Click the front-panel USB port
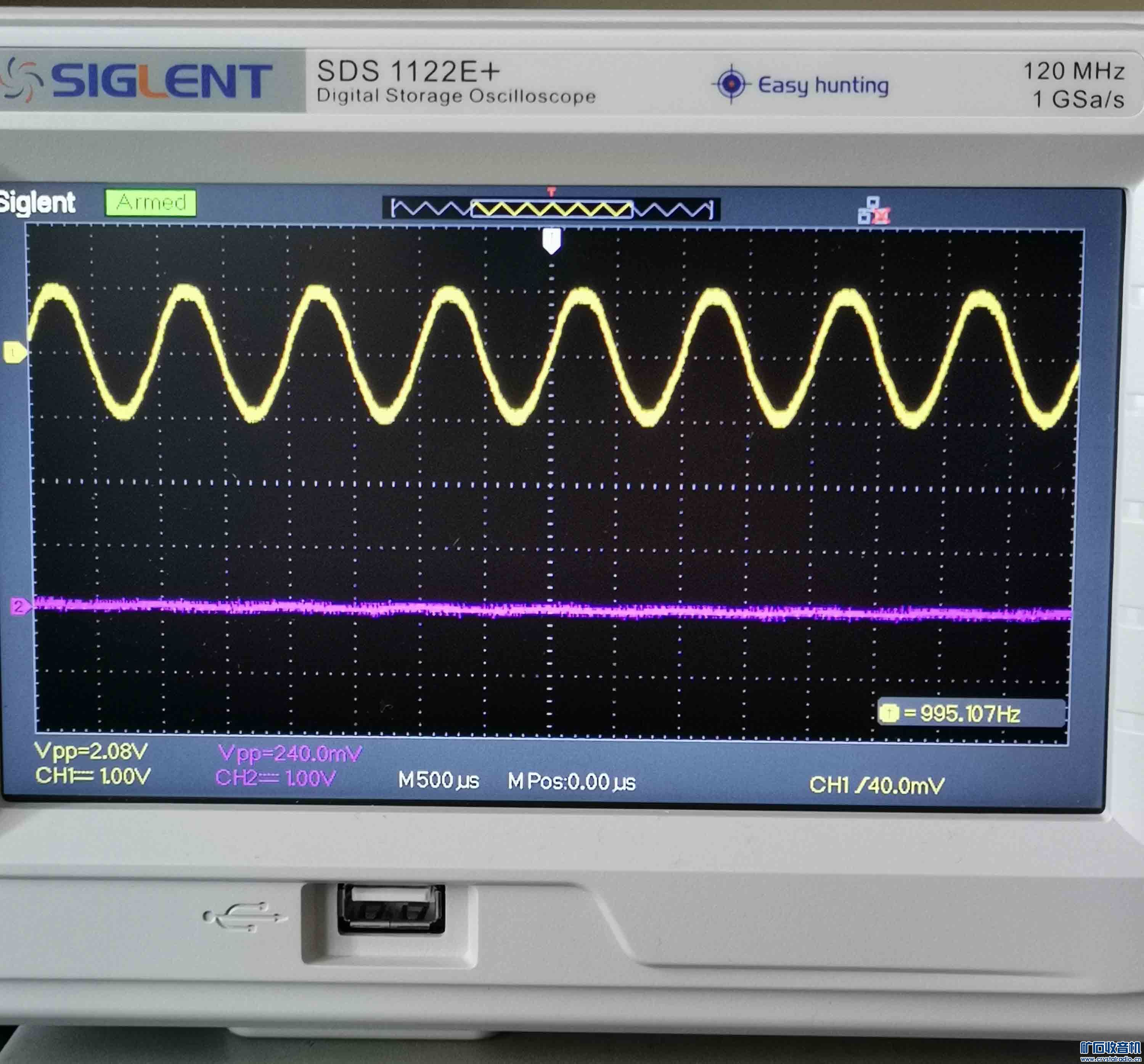 point(391,909)
